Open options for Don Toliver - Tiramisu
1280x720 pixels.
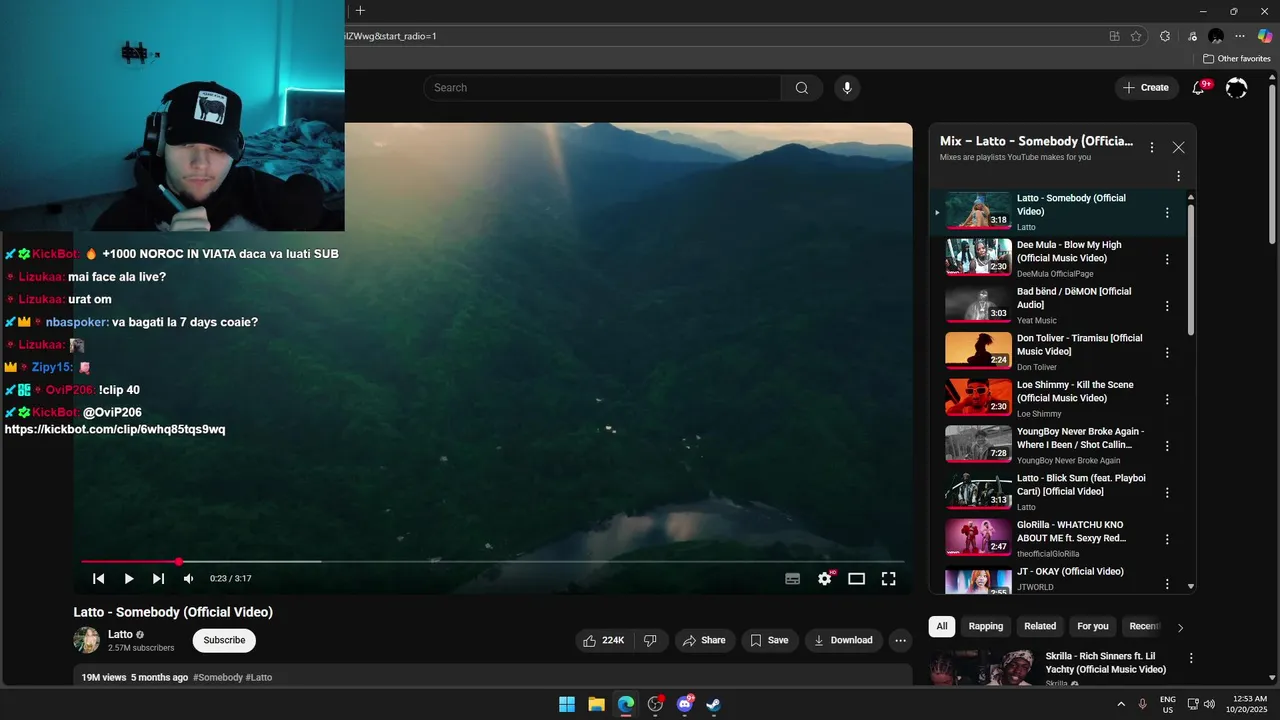coord(1166,352)
